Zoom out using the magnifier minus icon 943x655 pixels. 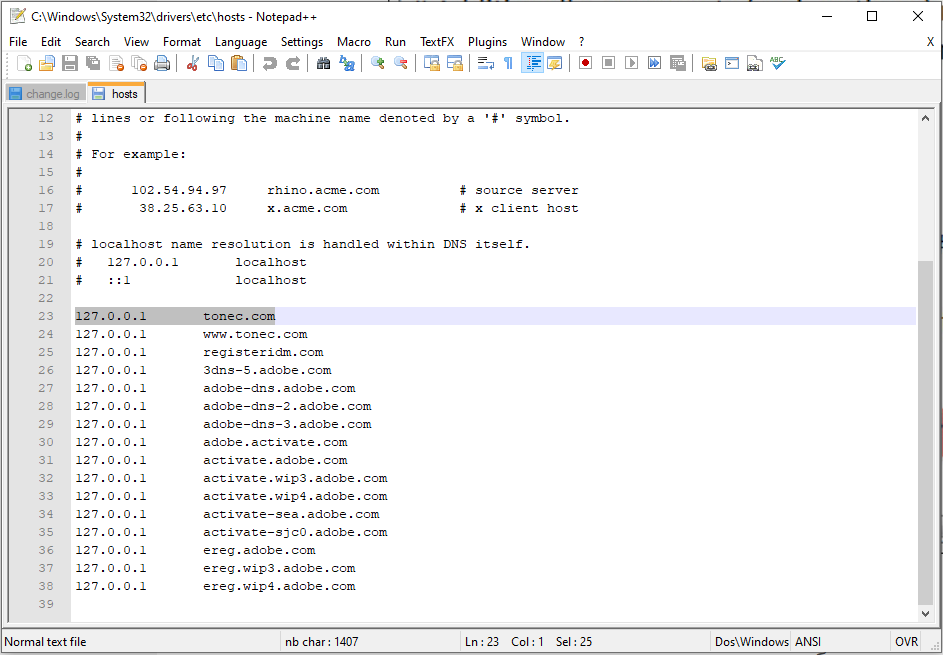pyautogui.click(x=401, y=63)
